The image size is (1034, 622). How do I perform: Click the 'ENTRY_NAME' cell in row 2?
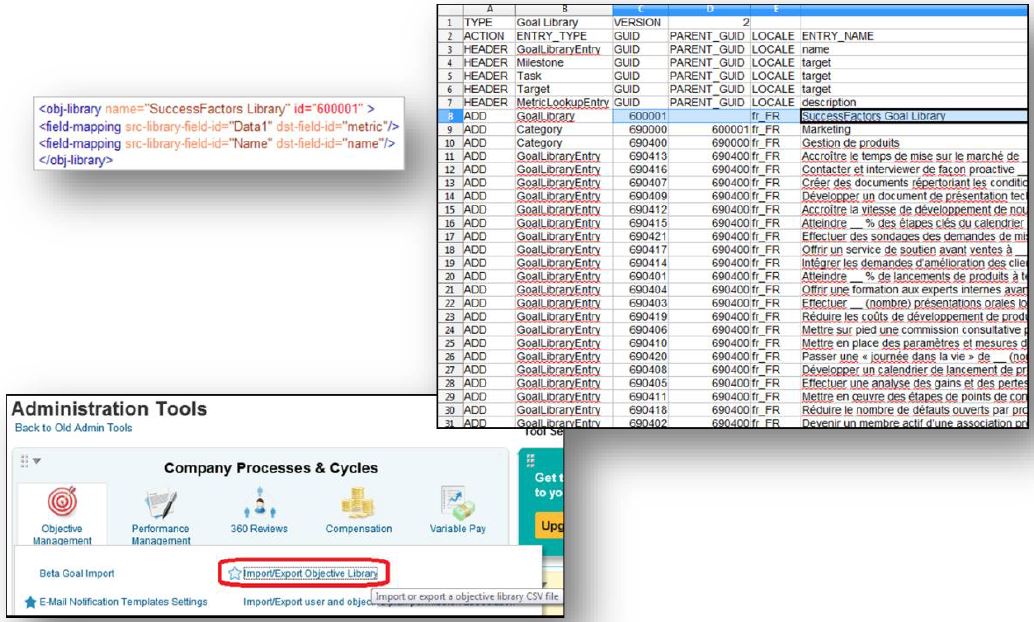tap(914, 36)
